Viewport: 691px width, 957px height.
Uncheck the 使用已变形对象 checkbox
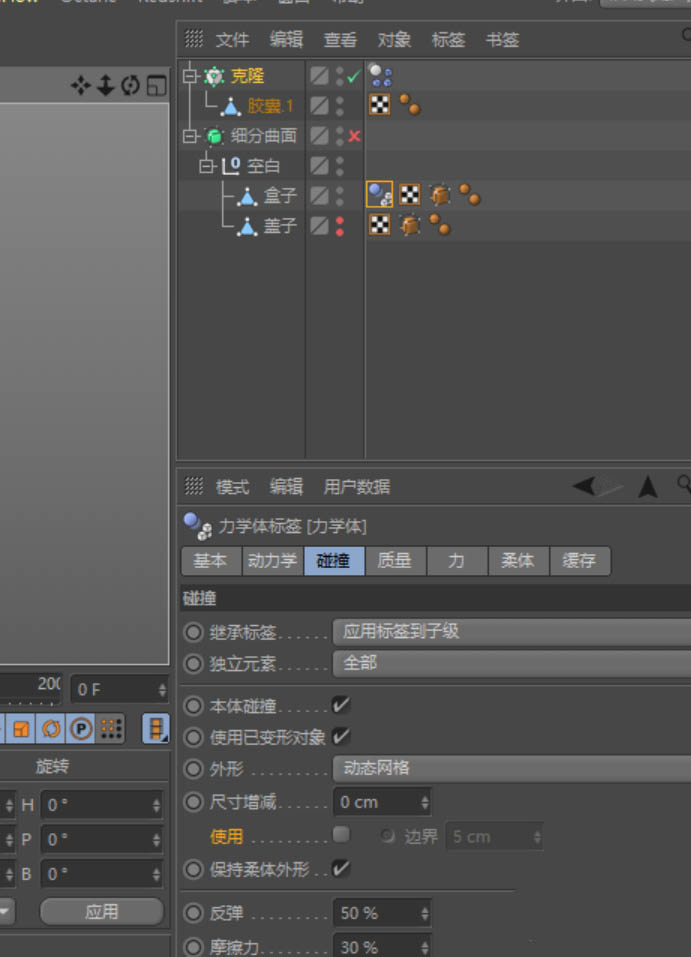341,736
